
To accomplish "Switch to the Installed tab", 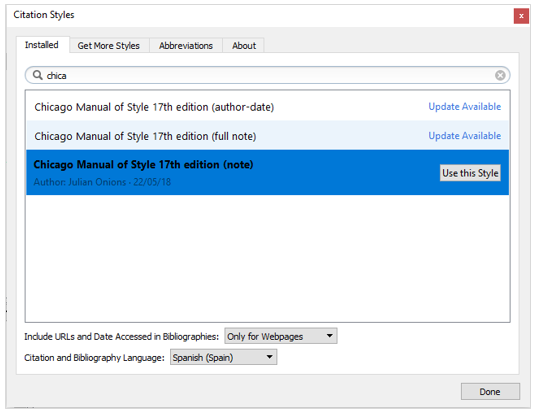I will point(42,45).
